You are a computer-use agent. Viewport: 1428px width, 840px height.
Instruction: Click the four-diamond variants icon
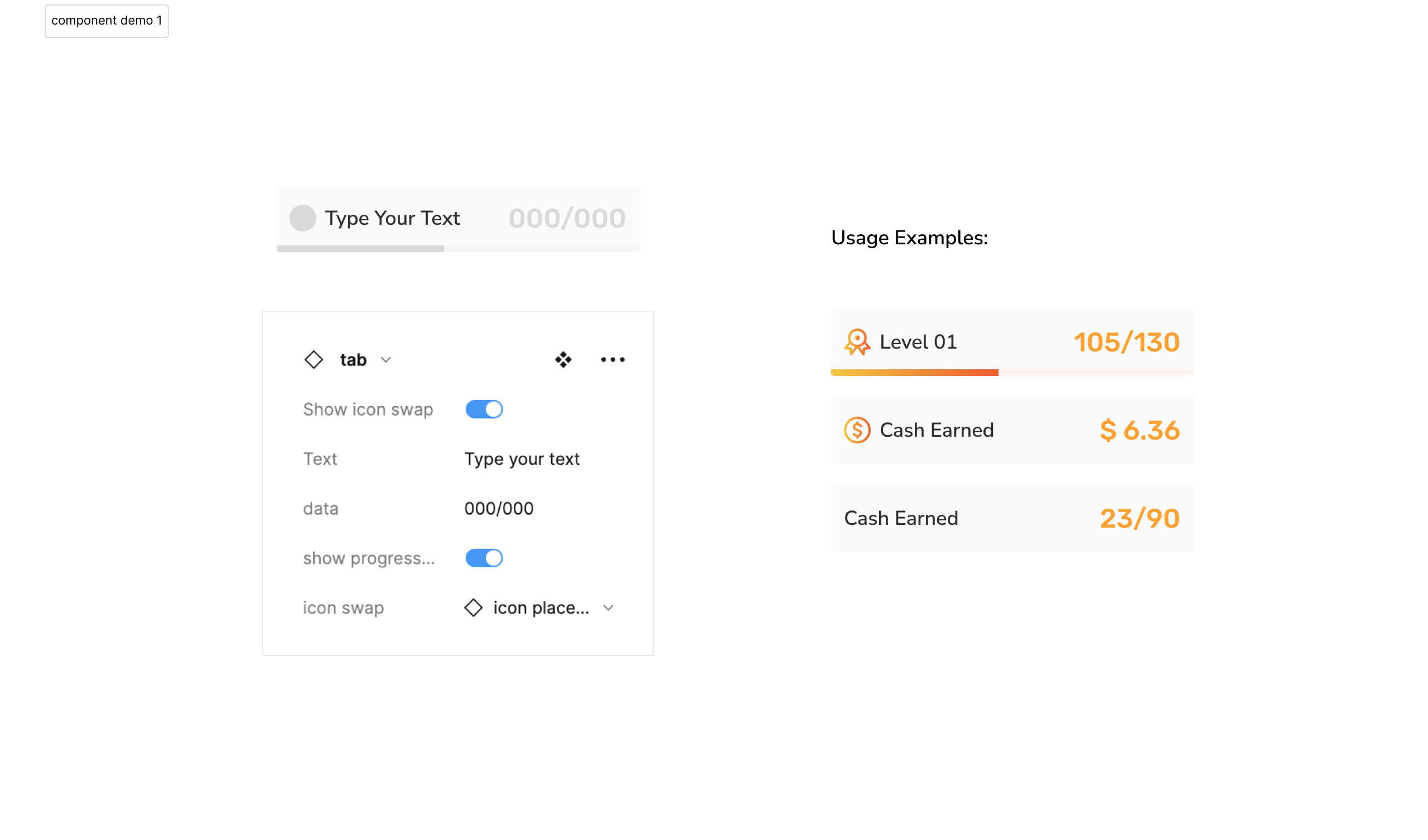pos(563,359)
